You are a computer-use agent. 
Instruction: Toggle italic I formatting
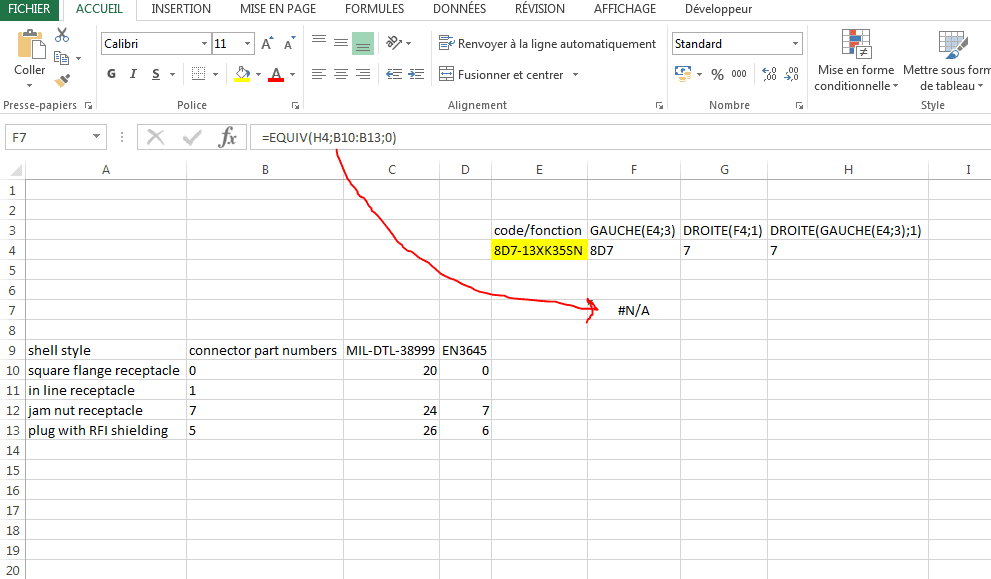click(x=134, y=75)
